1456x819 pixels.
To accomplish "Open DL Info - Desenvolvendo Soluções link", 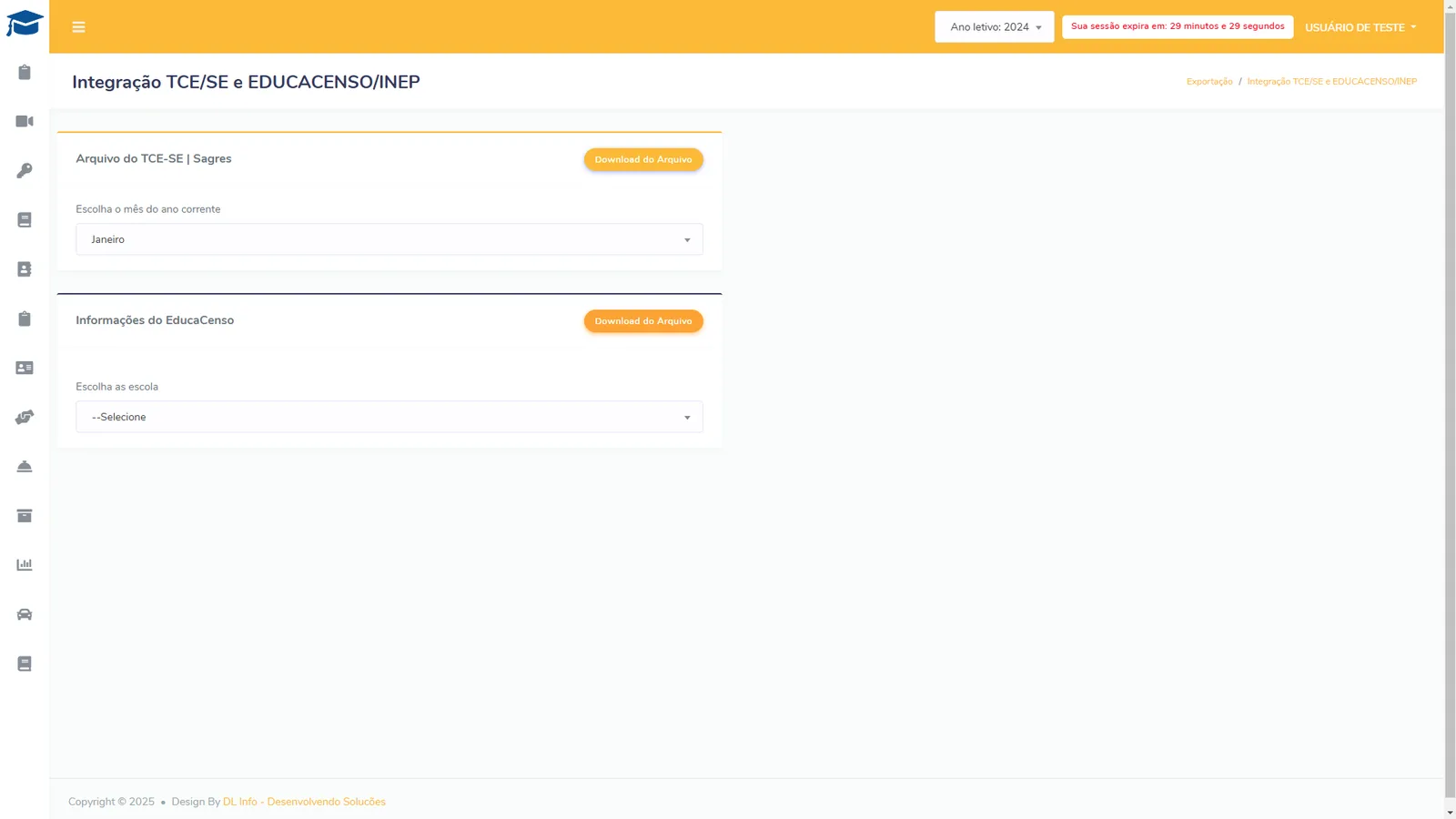I will tap(304, 802).
